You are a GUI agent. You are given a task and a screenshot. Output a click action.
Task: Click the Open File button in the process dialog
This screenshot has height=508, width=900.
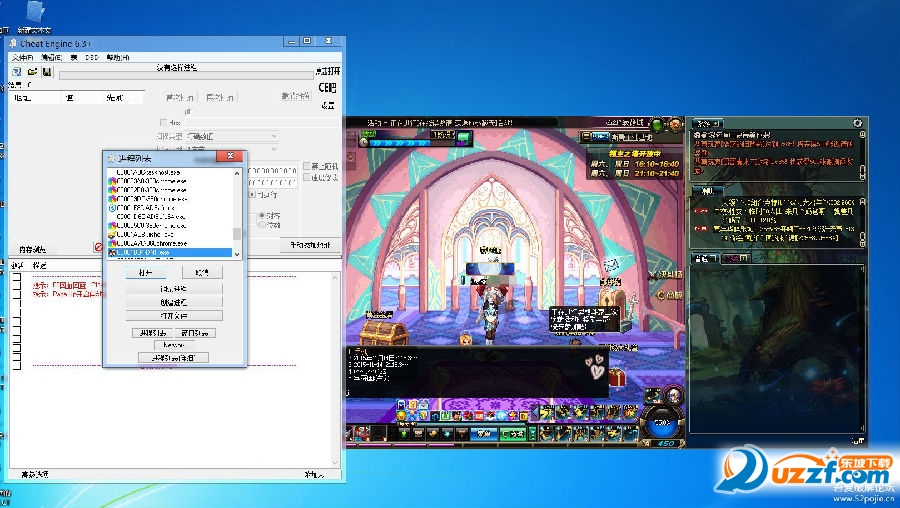coord(174,316)
